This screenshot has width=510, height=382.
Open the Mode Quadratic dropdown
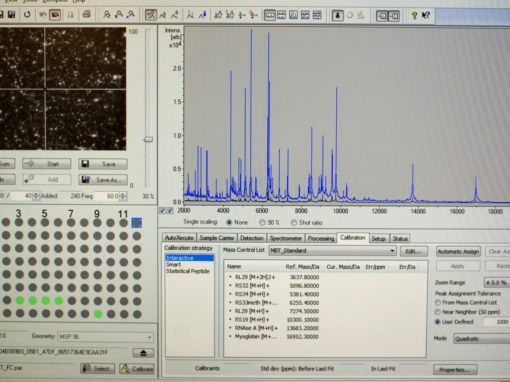tap(482, 339)
